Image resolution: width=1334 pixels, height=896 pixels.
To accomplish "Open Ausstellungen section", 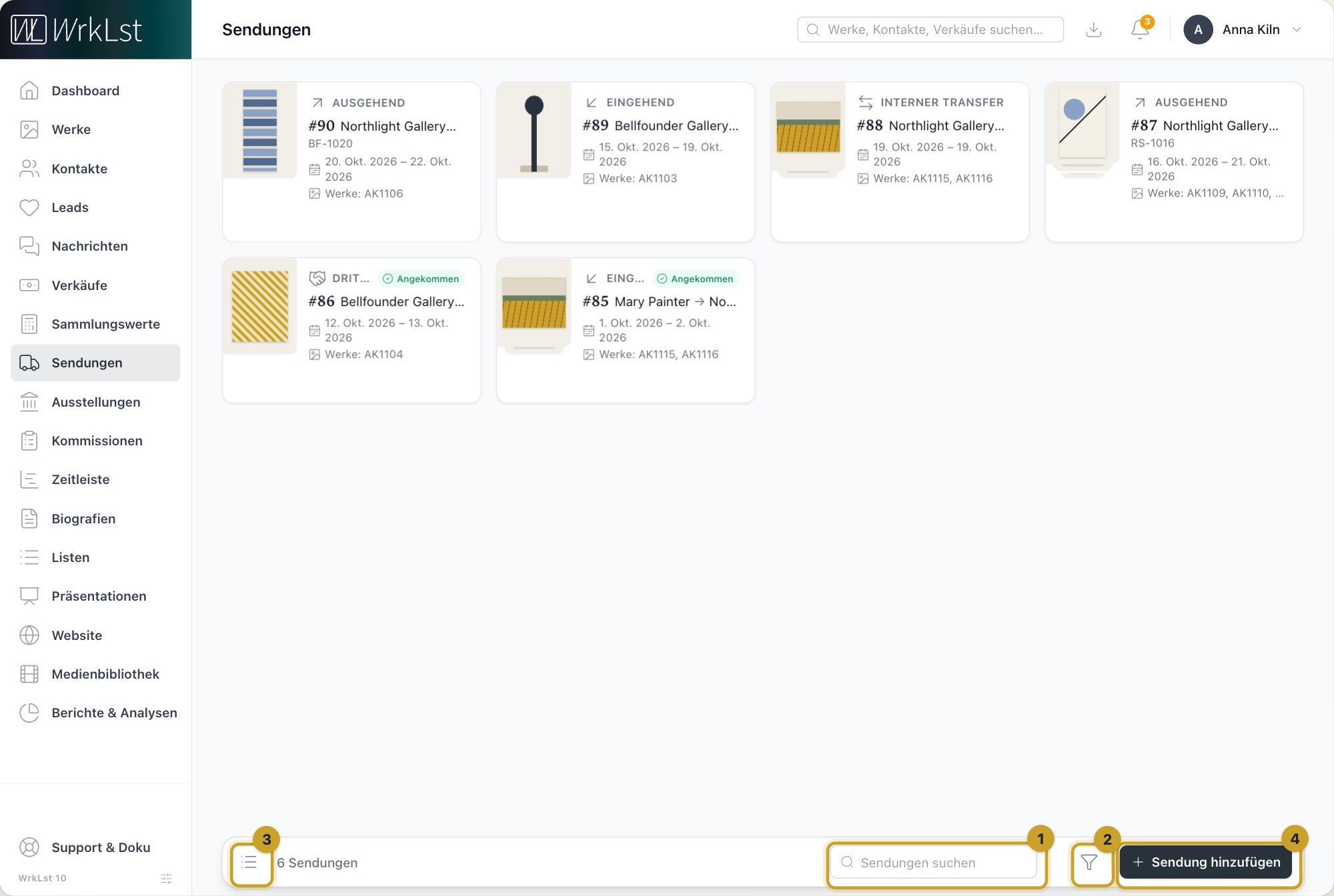I will (x=95, y=402).
